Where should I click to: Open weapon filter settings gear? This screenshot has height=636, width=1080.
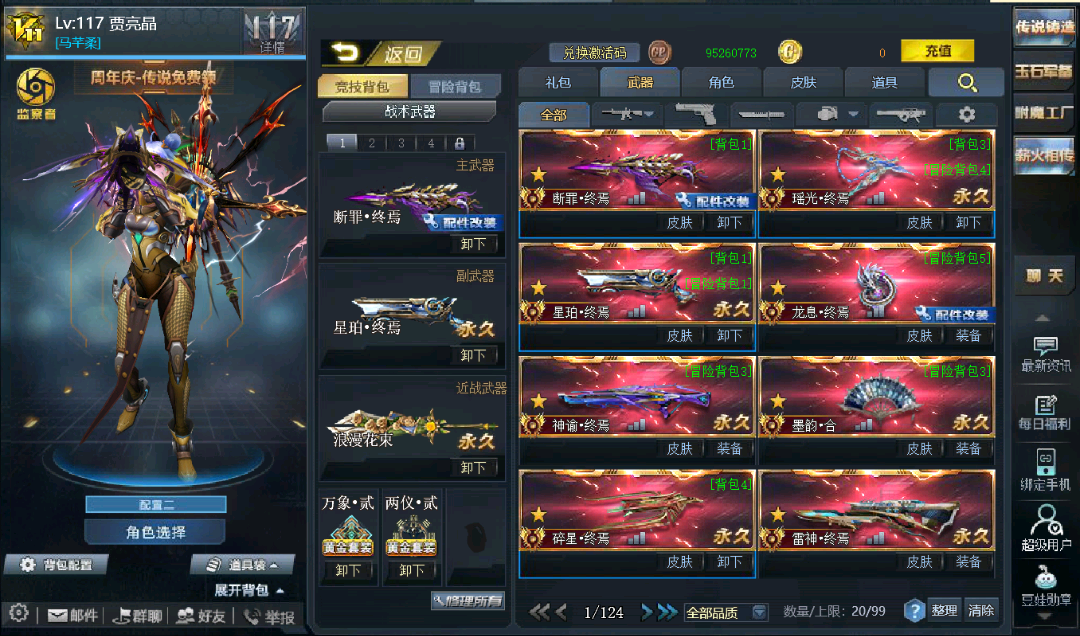click(966, 114)
